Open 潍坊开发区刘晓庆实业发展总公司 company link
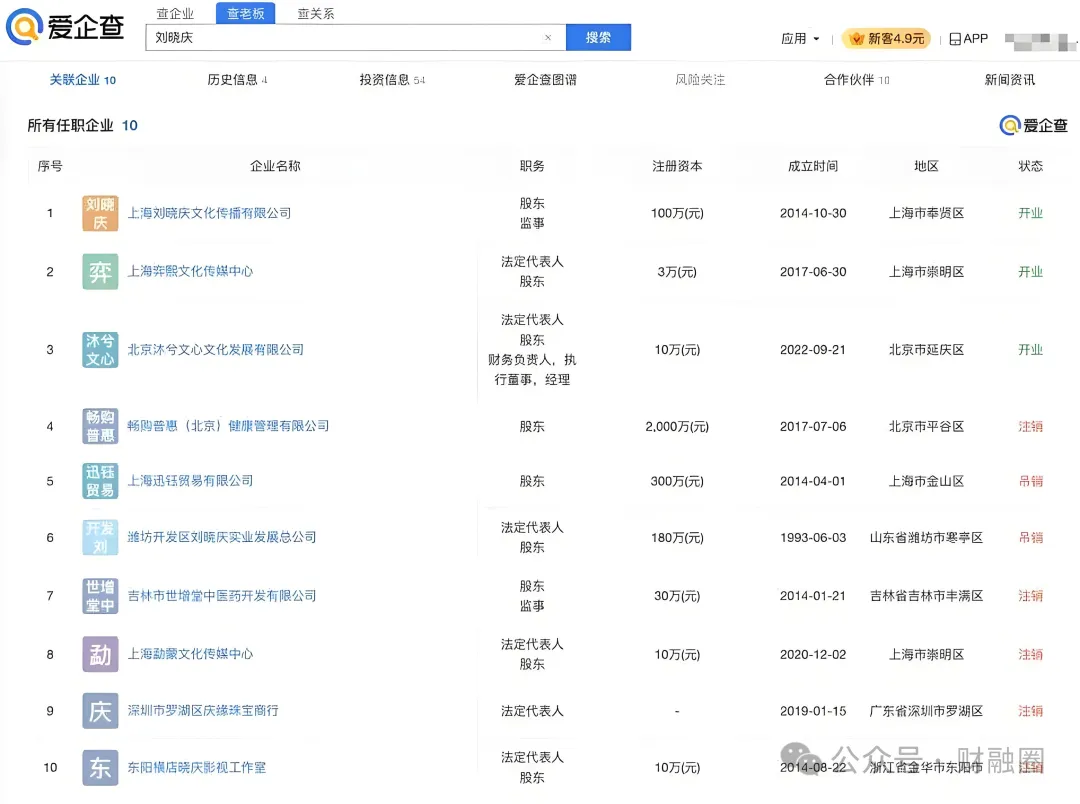 click(222, 537)
